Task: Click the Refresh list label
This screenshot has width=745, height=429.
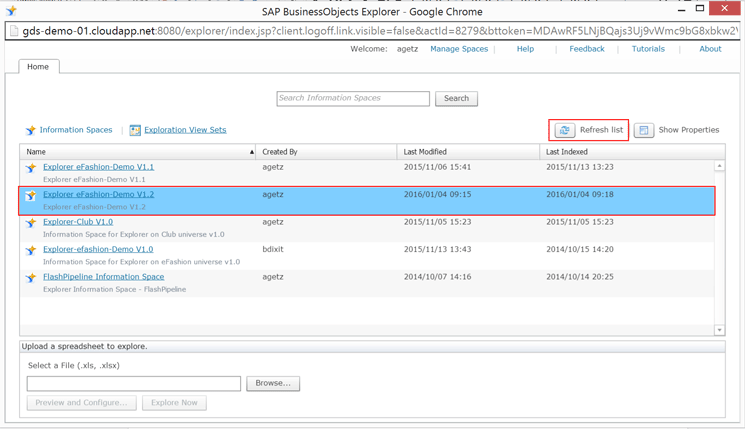Action: coord(601,130)
